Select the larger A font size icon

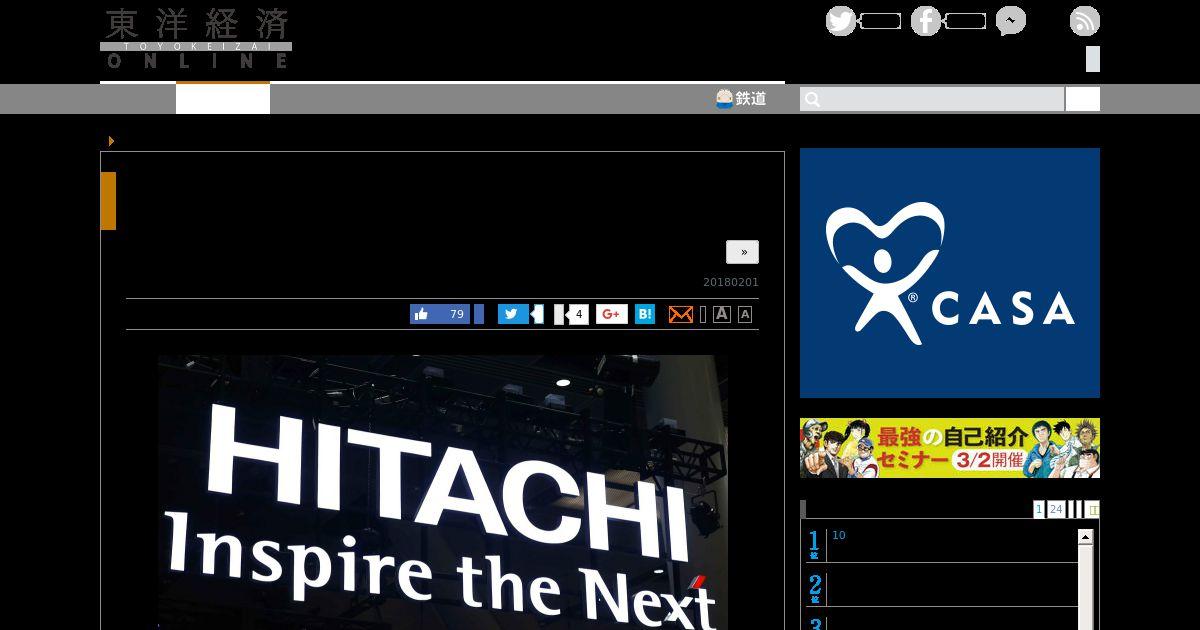pos(722,314)
